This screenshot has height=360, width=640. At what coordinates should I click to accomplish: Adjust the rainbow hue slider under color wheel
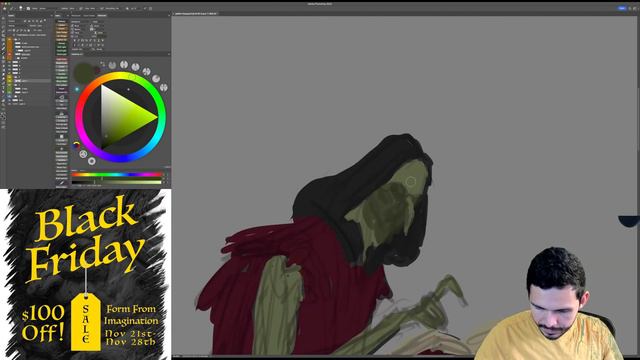(117, 175)
